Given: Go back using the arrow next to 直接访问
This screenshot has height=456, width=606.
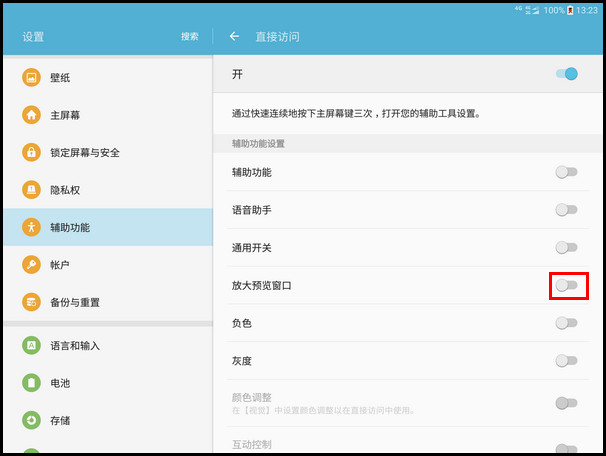Looking at the screenshot, I should click(234, 36).
